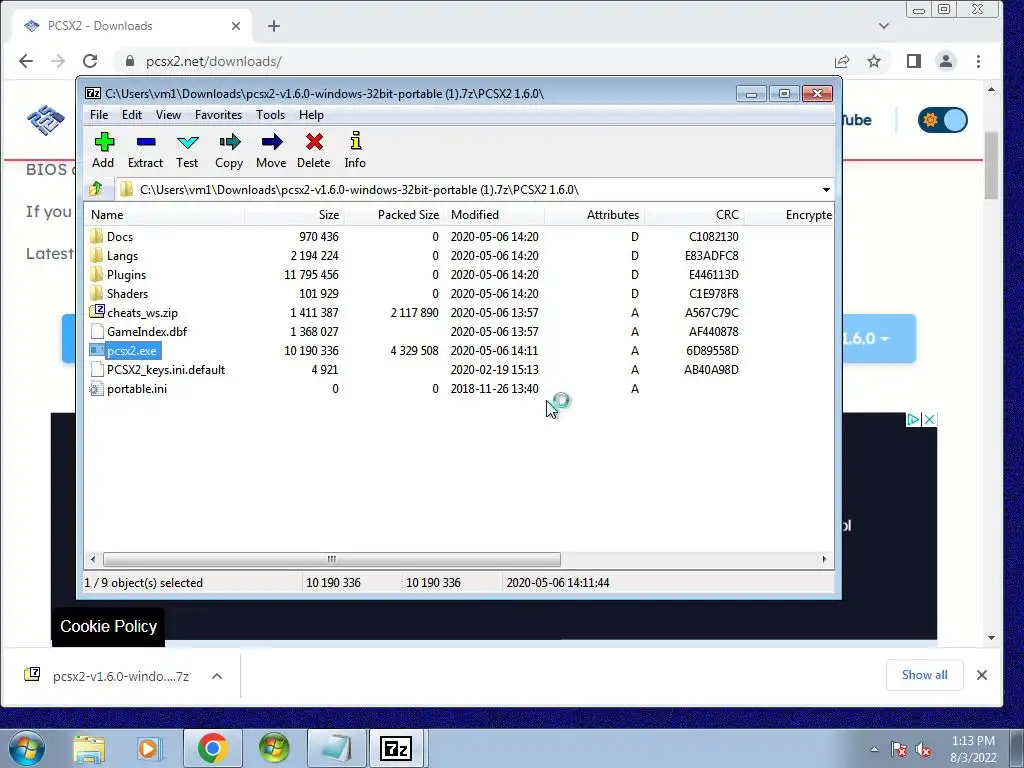Open the Chrome profile icon
This screenshot has width=1024, height=768.
pos(946,61)
